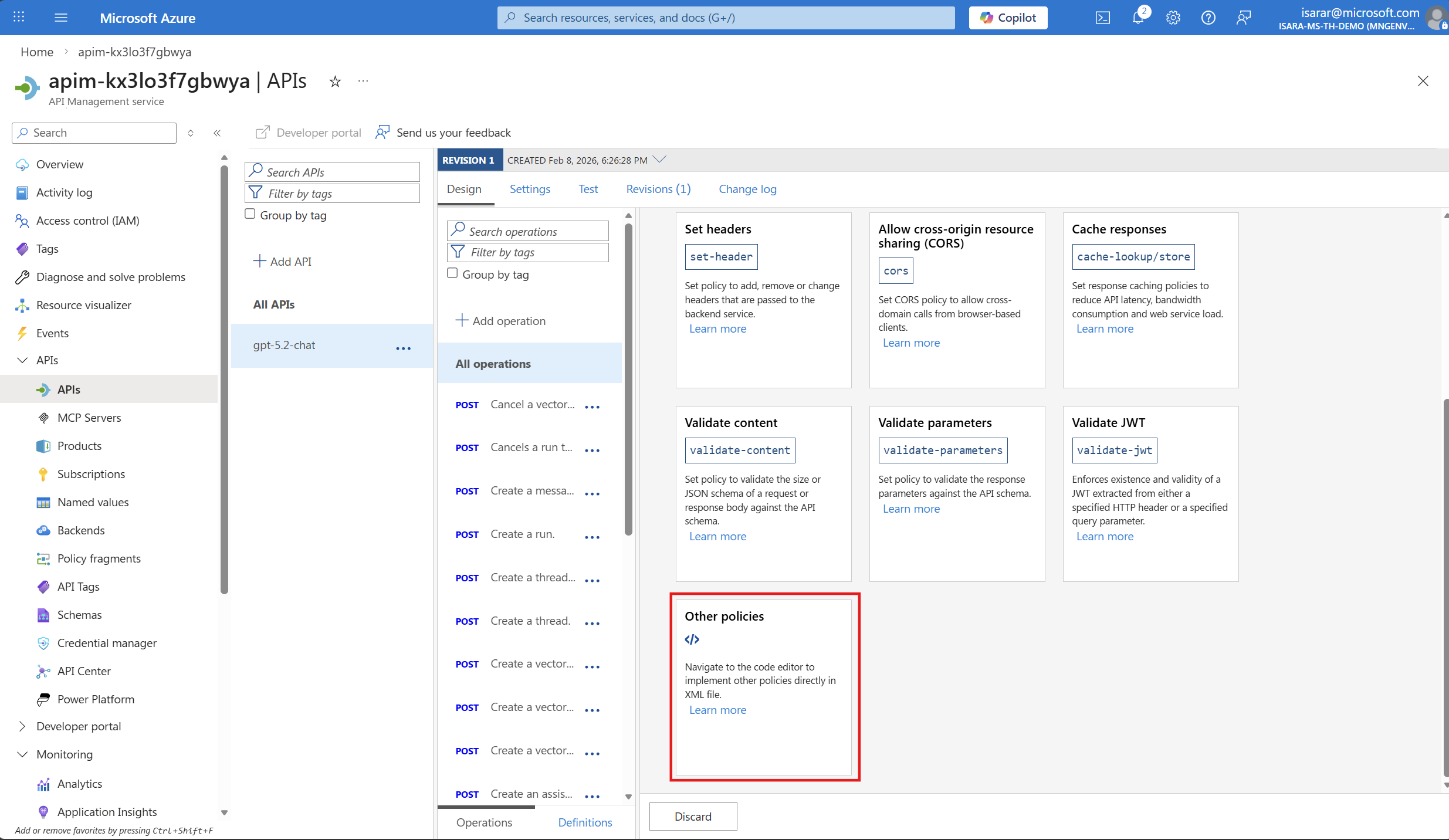
Task: Switch to the Test tab
Action: 588,189
